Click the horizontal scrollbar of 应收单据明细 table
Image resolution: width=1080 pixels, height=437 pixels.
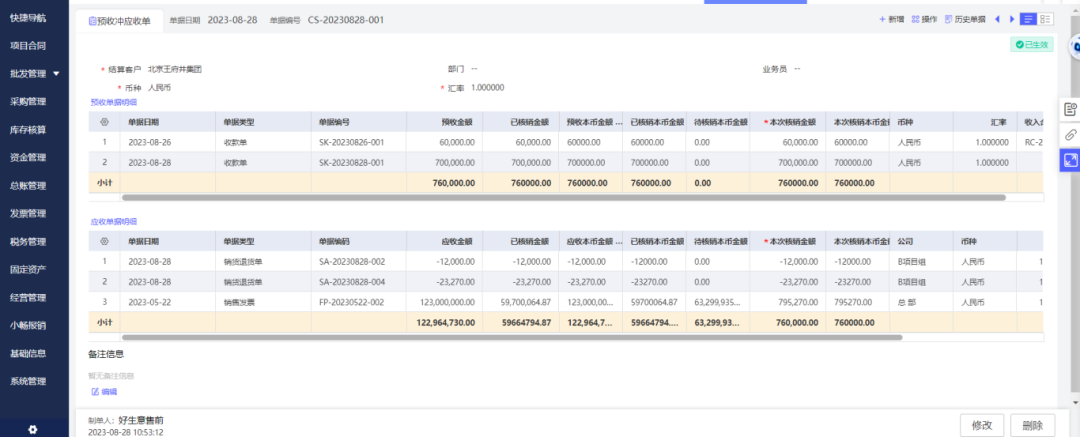point(512,338)
